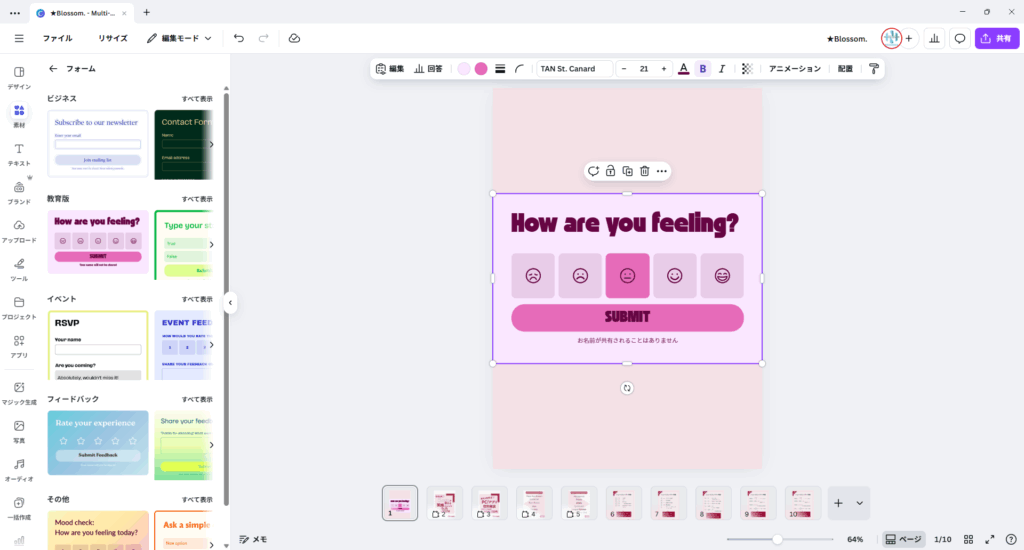Expand the add page options chevron

pos(859,503)
